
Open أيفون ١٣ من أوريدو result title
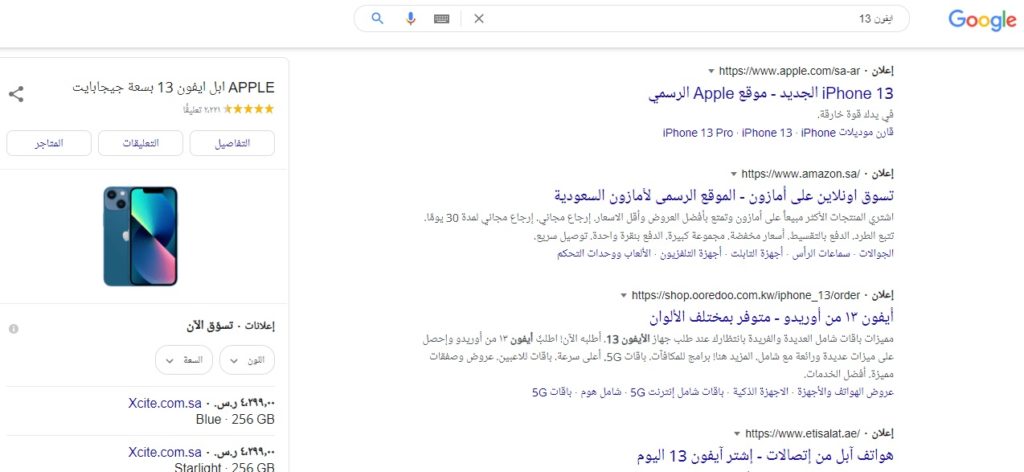(x=771, y=317)
